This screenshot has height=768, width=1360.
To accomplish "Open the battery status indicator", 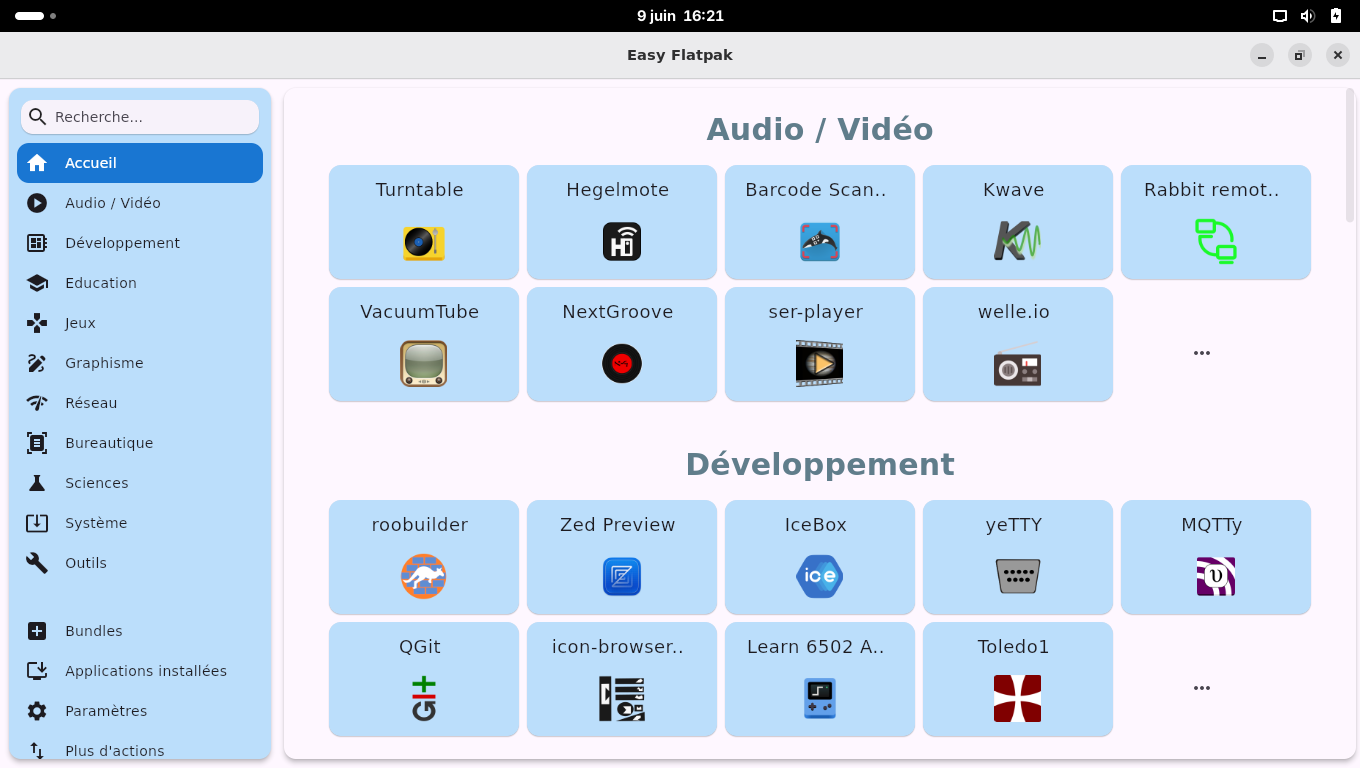I will [x=1336, y=16].
